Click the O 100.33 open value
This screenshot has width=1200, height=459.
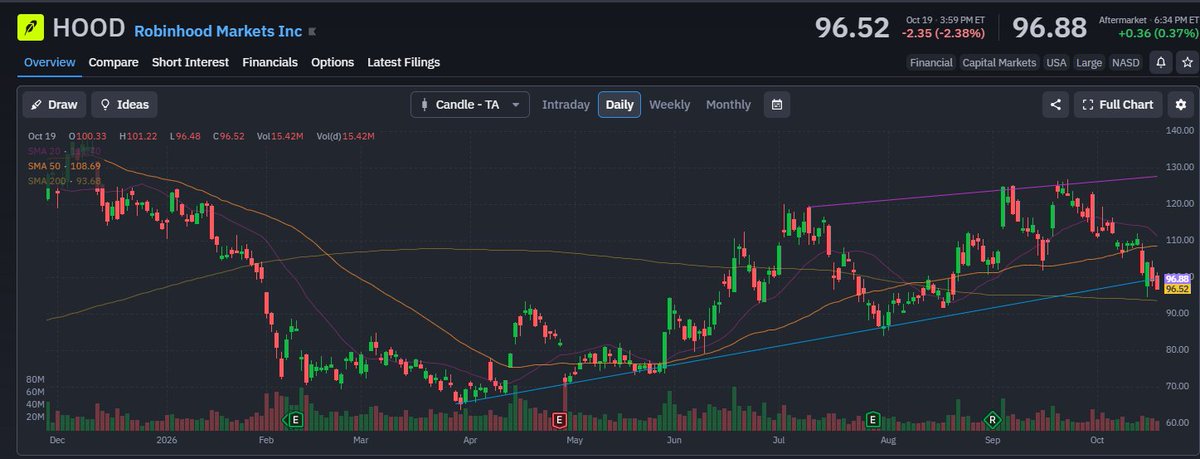pyautogui.click(x=87, y=136)
